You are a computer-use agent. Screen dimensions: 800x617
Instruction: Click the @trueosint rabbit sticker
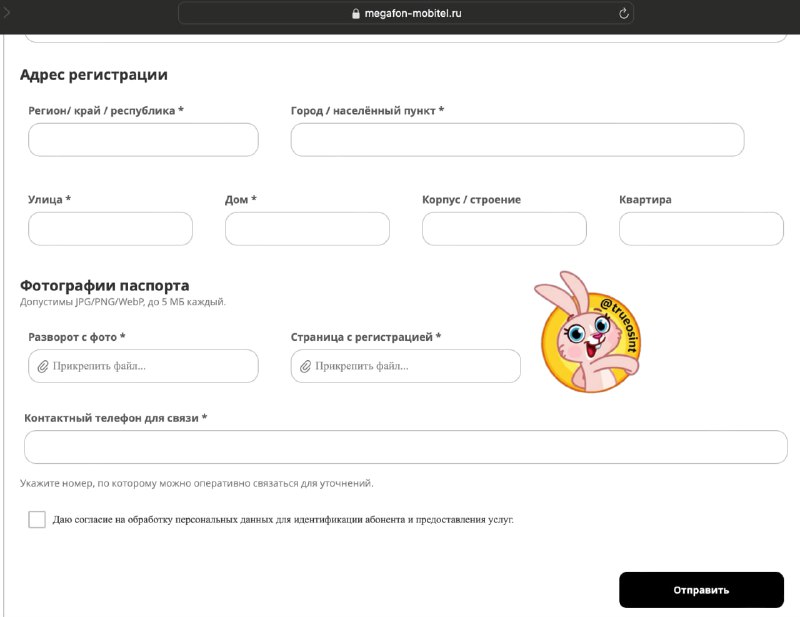coord(588,332)
